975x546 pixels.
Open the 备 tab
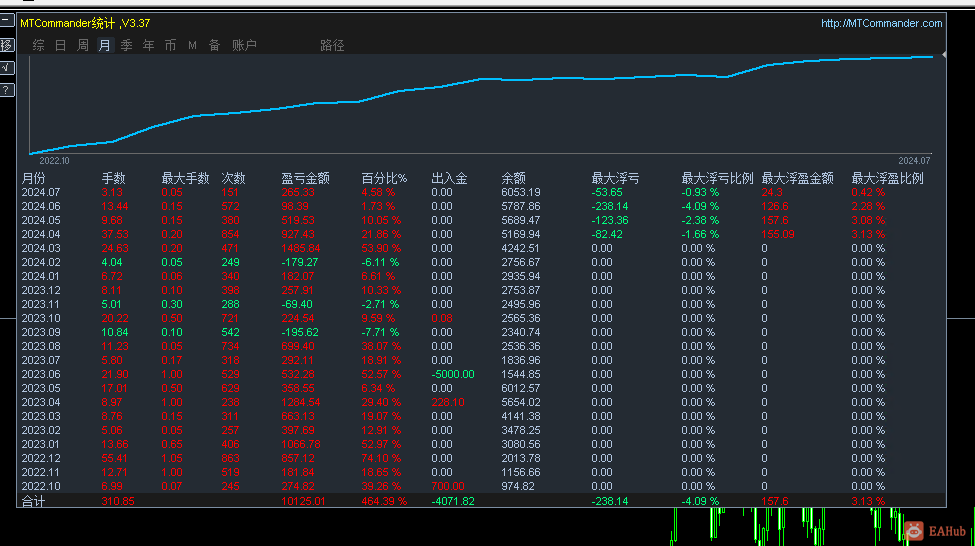coord(215,45)
